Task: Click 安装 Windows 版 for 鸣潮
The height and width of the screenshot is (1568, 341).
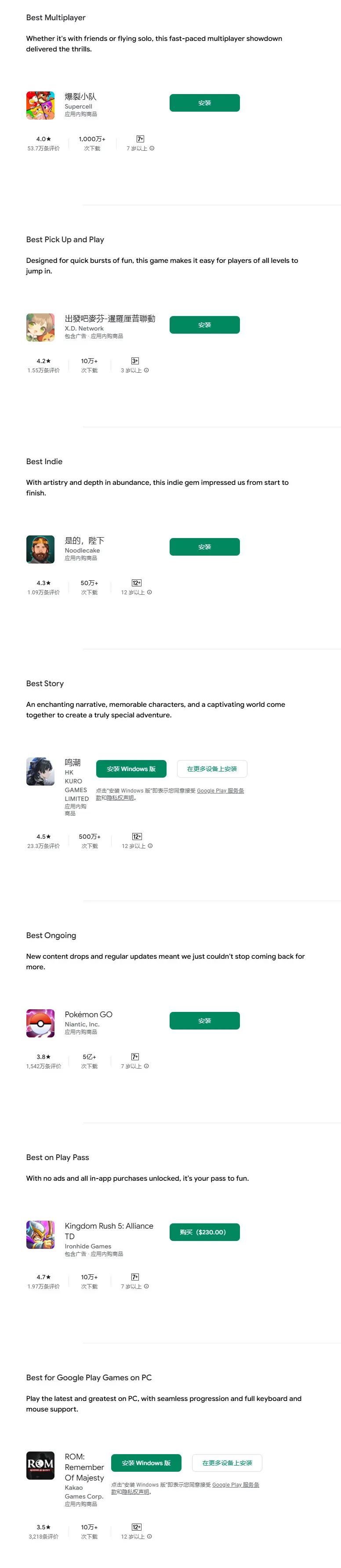Action: click(131, 769)
